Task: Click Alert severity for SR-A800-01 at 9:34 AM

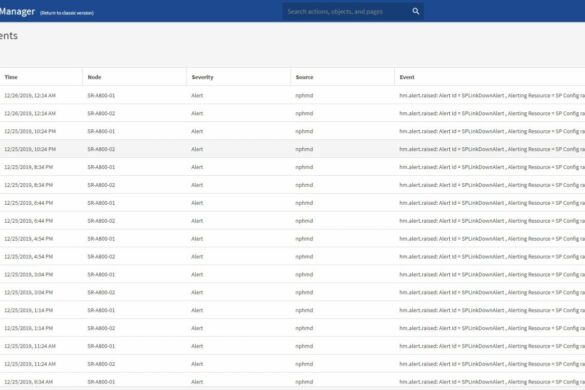Action: (197, 382)
